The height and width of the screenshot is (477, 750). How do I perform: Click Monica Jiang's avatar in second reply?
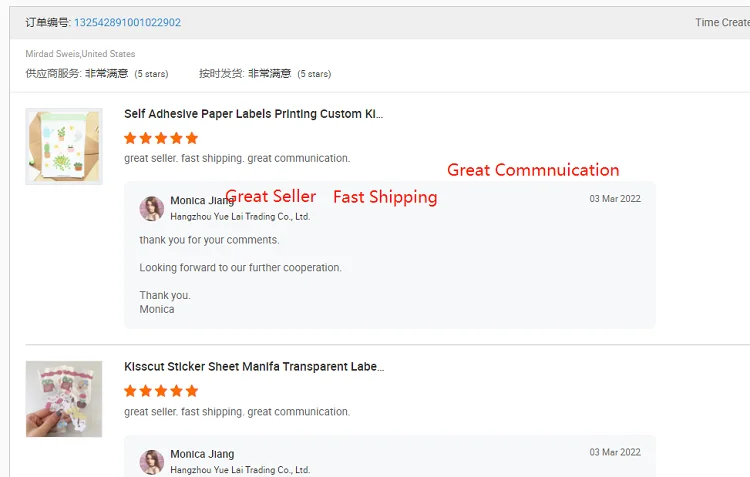(x=152, y=461)
